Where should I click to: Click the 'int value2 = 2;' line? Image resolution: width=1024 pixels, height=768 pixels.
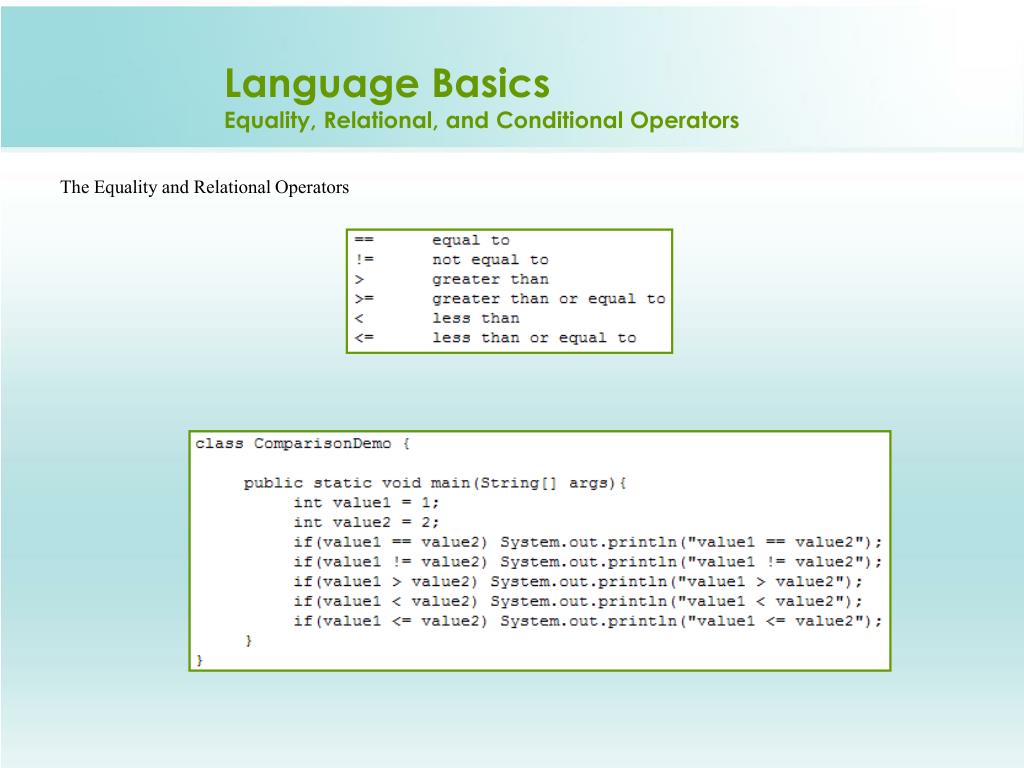(x=366, y=522)
